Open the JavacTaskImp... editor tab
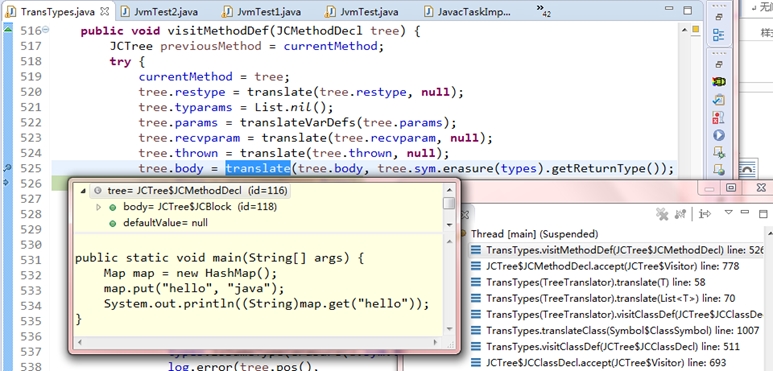Screen dimensions: 773x371 click(468, 11)
